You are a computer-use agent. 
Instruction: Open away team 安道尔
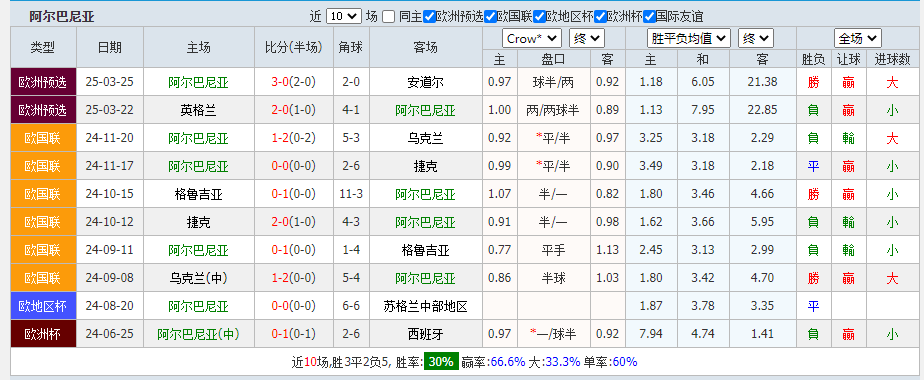(425, 82)
